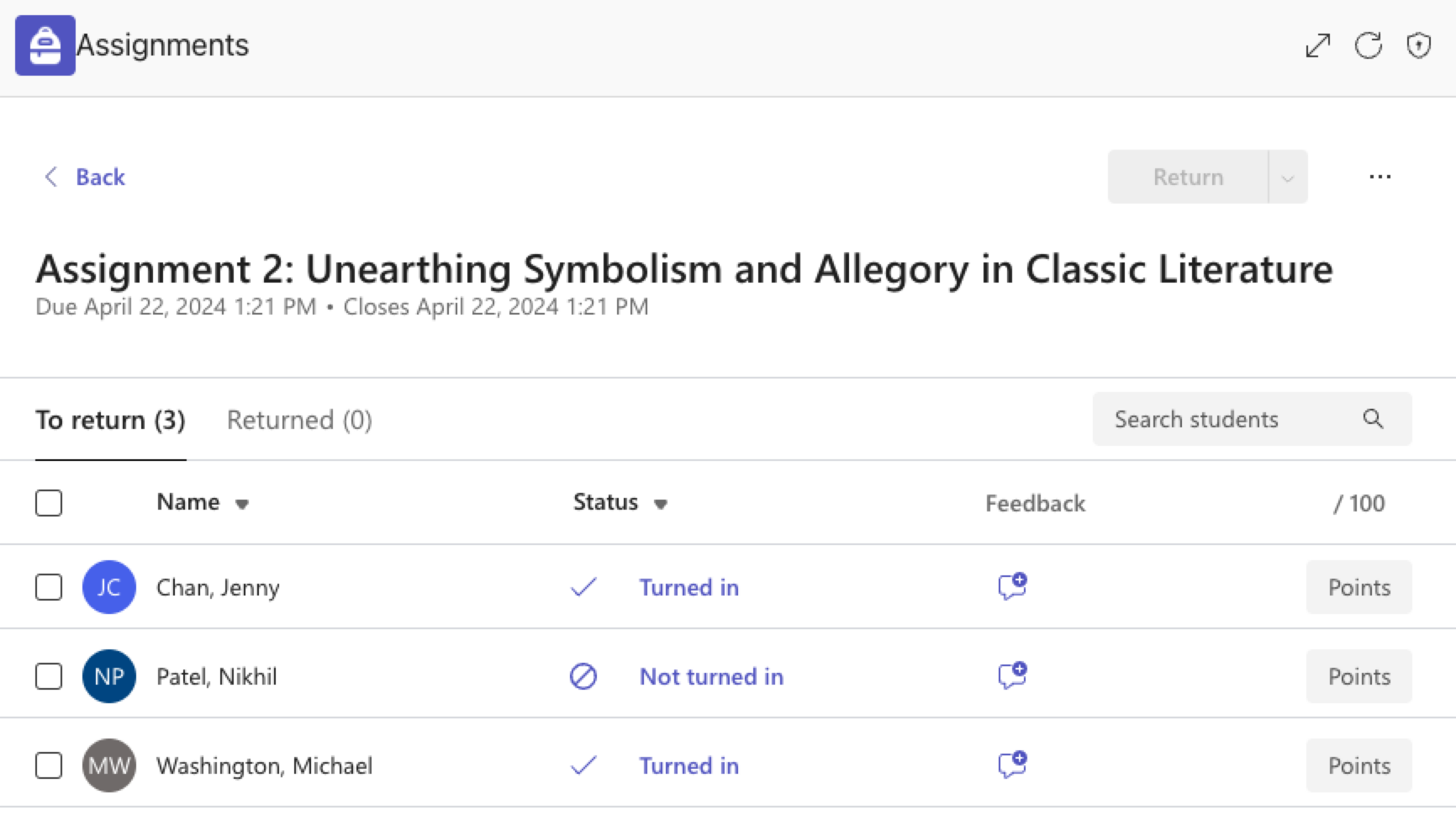
Task: Switch to the Returned (0) tab
Action: click(x=299, y=420)
